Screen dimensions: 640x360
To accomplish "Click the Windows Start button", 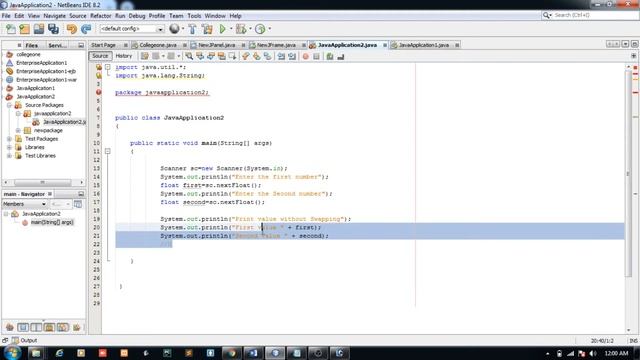I will point(12,353).
